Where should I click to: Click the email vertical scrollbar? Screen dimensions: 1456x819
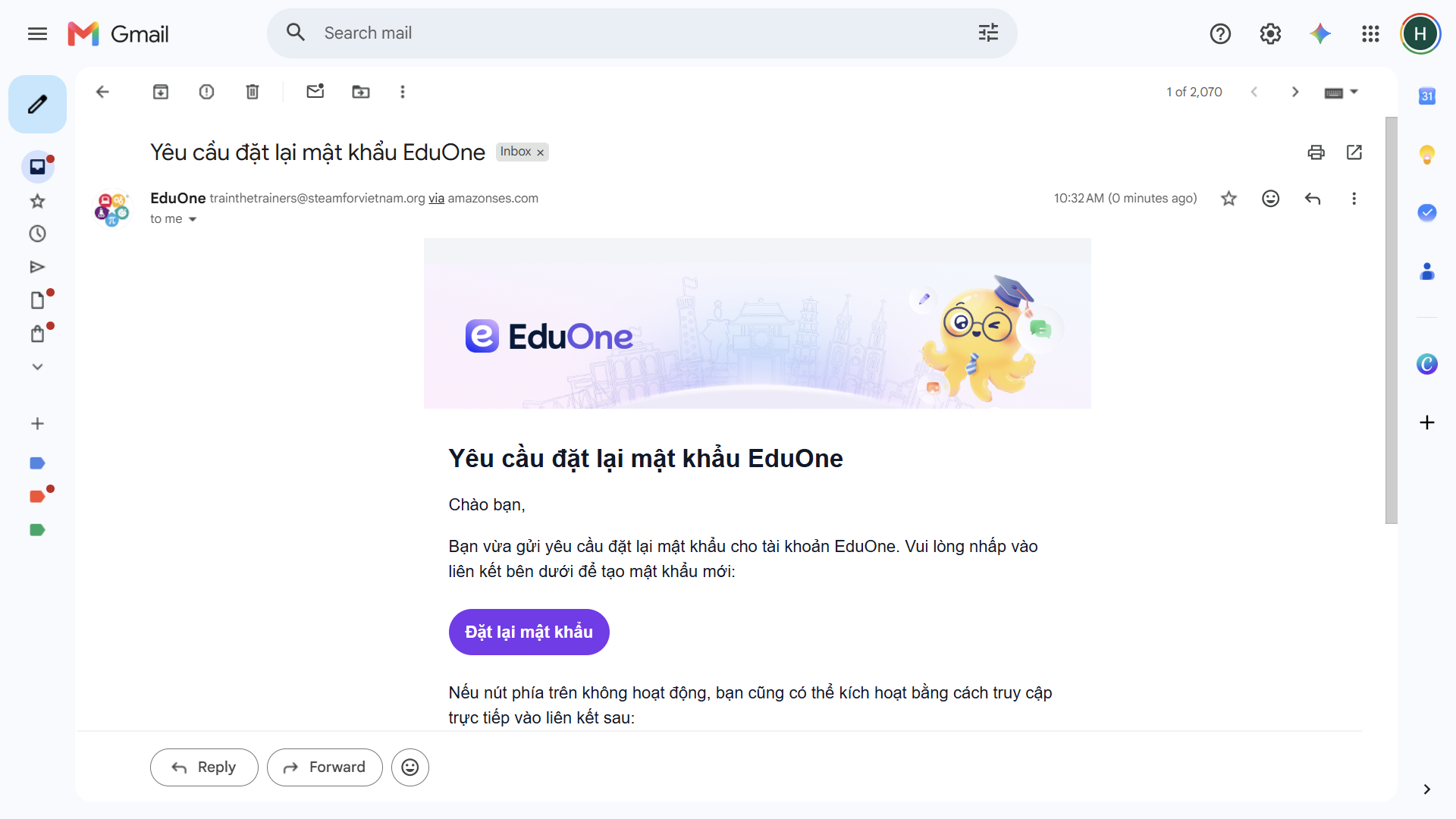pos(1391,320)
